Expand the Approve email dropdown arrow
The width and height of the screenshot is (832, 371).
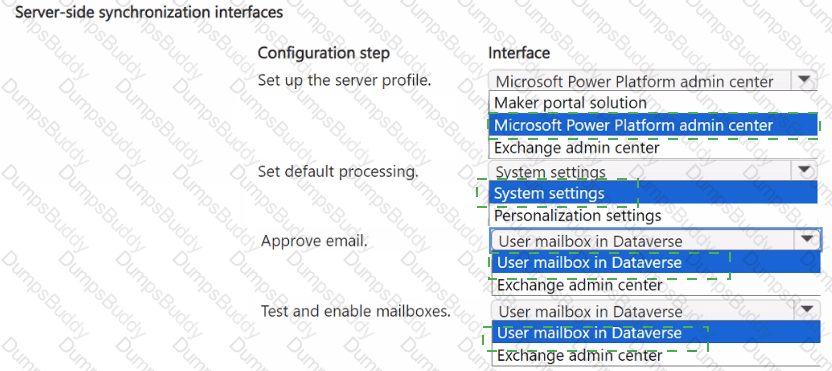click(808, 239)
